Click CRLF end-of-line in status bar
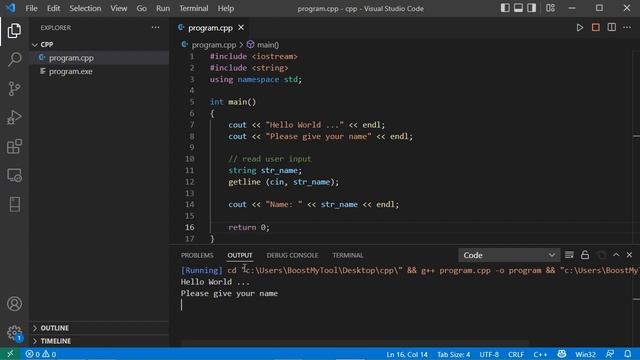The width and height of the screenshot is (640, 360). [516, 354]
